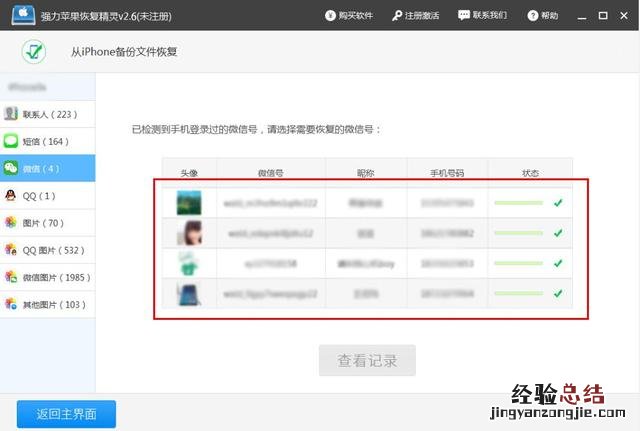Minimize the application window
Image resolution: width=640 pixels, height=431 pixels.
click(582, 16)
